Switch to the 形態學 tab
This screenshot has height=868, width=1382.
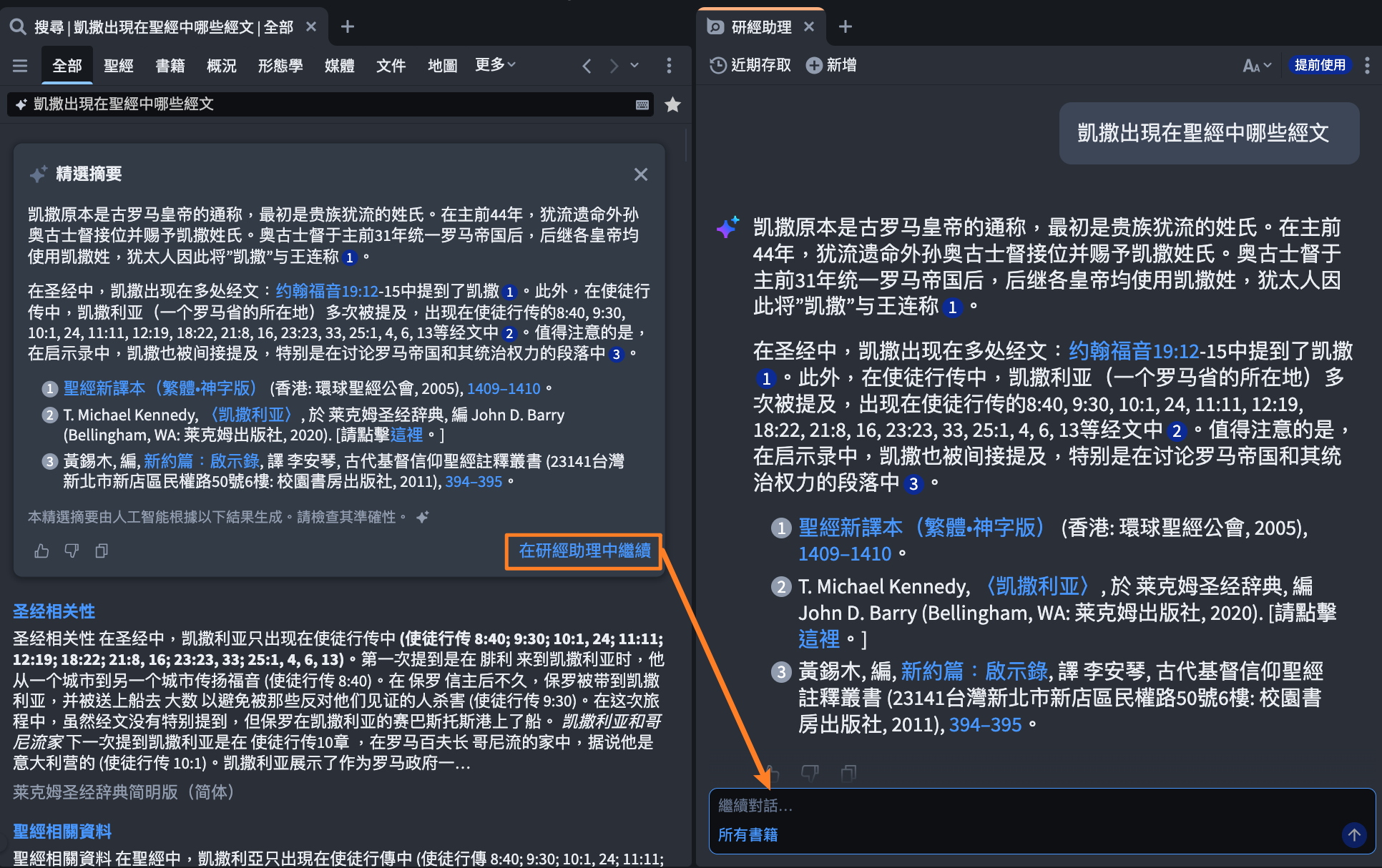point(280,66)
